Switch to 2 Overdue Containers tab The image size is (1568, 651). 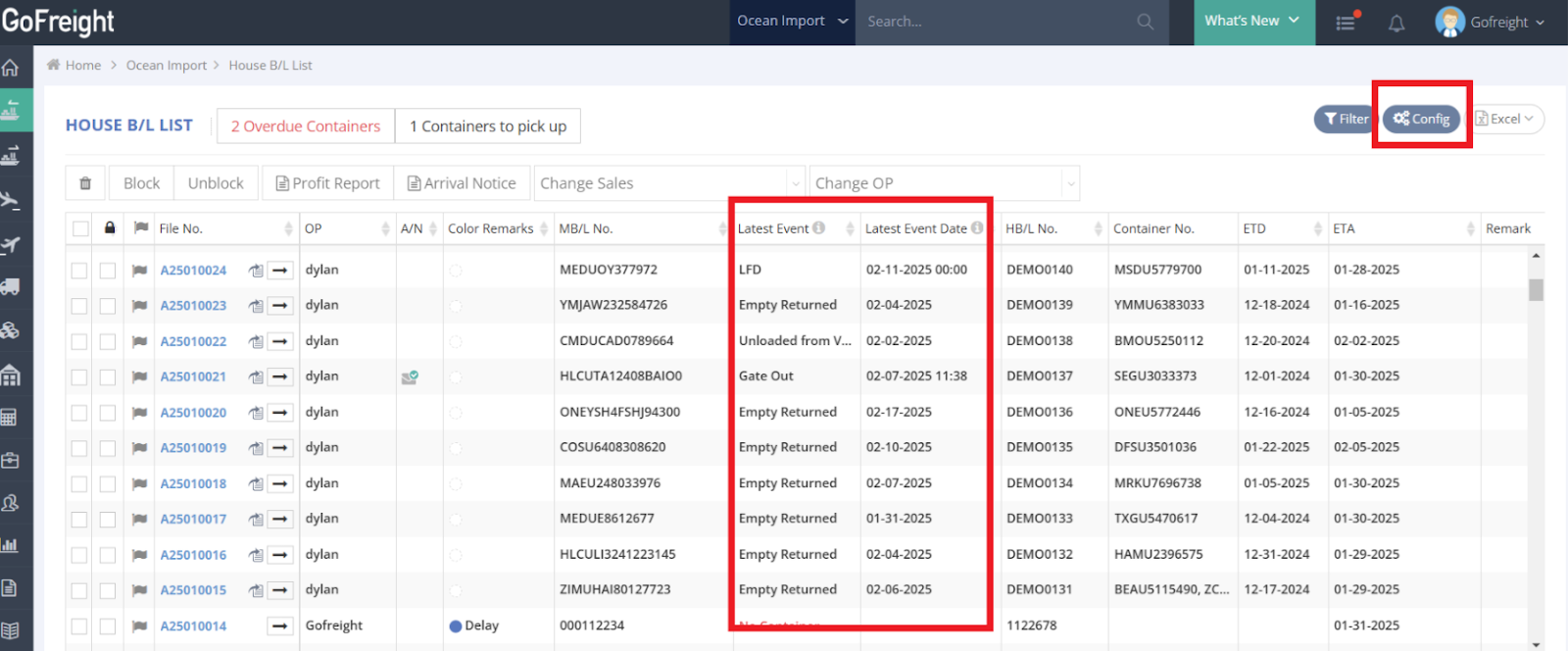pyautogui.click(x=306, y=126)
